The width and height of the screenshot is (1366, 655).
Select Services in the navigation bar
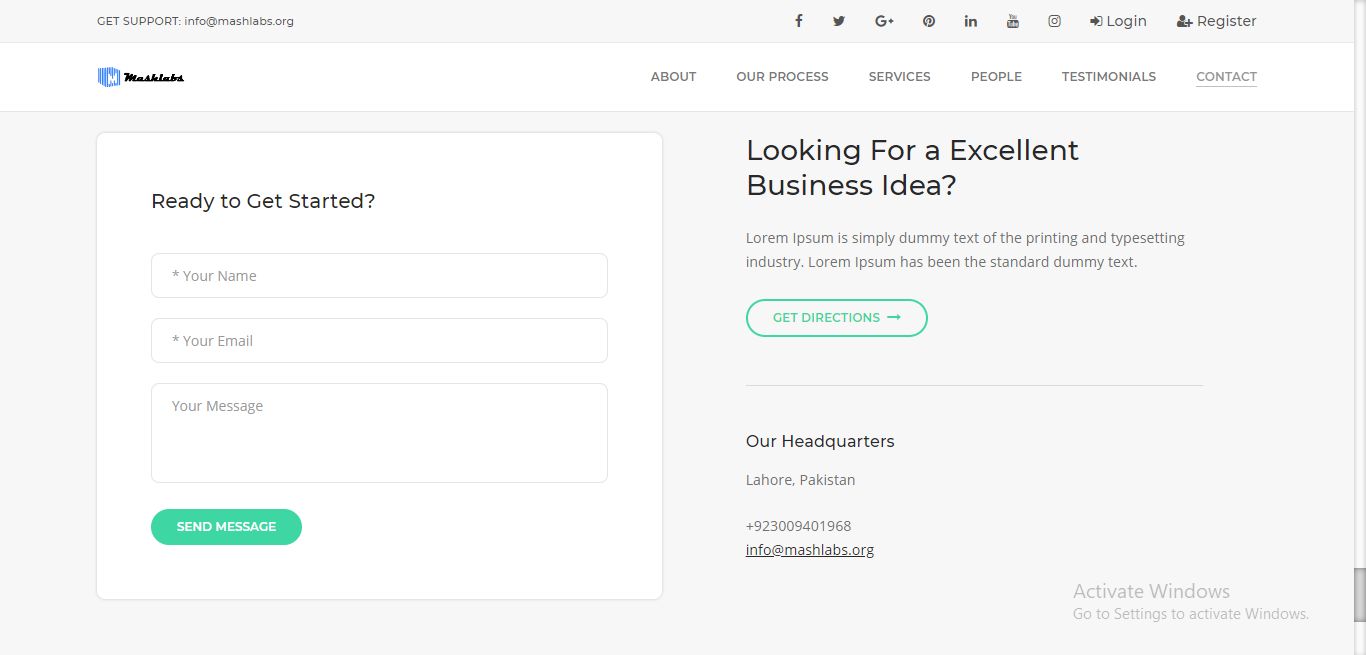(899, 77)
